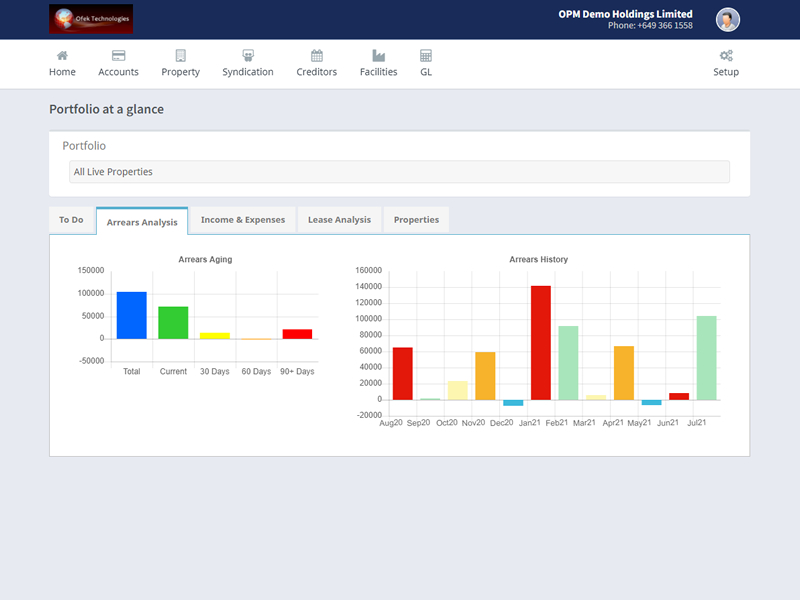Click the light green Jul21 bar
Viewport: 800px width, 600px height.
[x=707, y=358]
